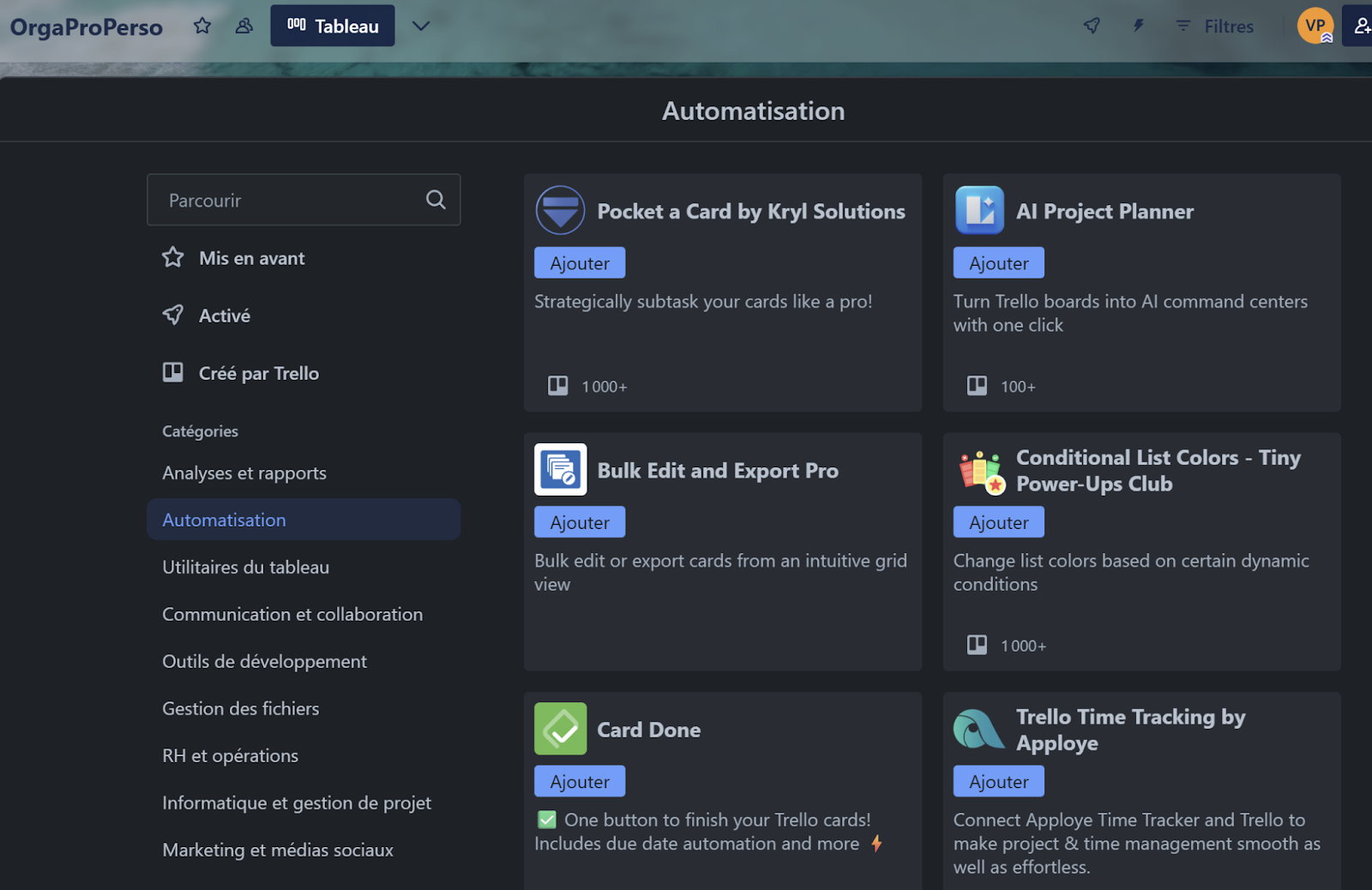Click "Connect Apploye Time Tracker" description
Image resolution: width=1372 pixels, height=890 pixels.
pos(1137,844)
